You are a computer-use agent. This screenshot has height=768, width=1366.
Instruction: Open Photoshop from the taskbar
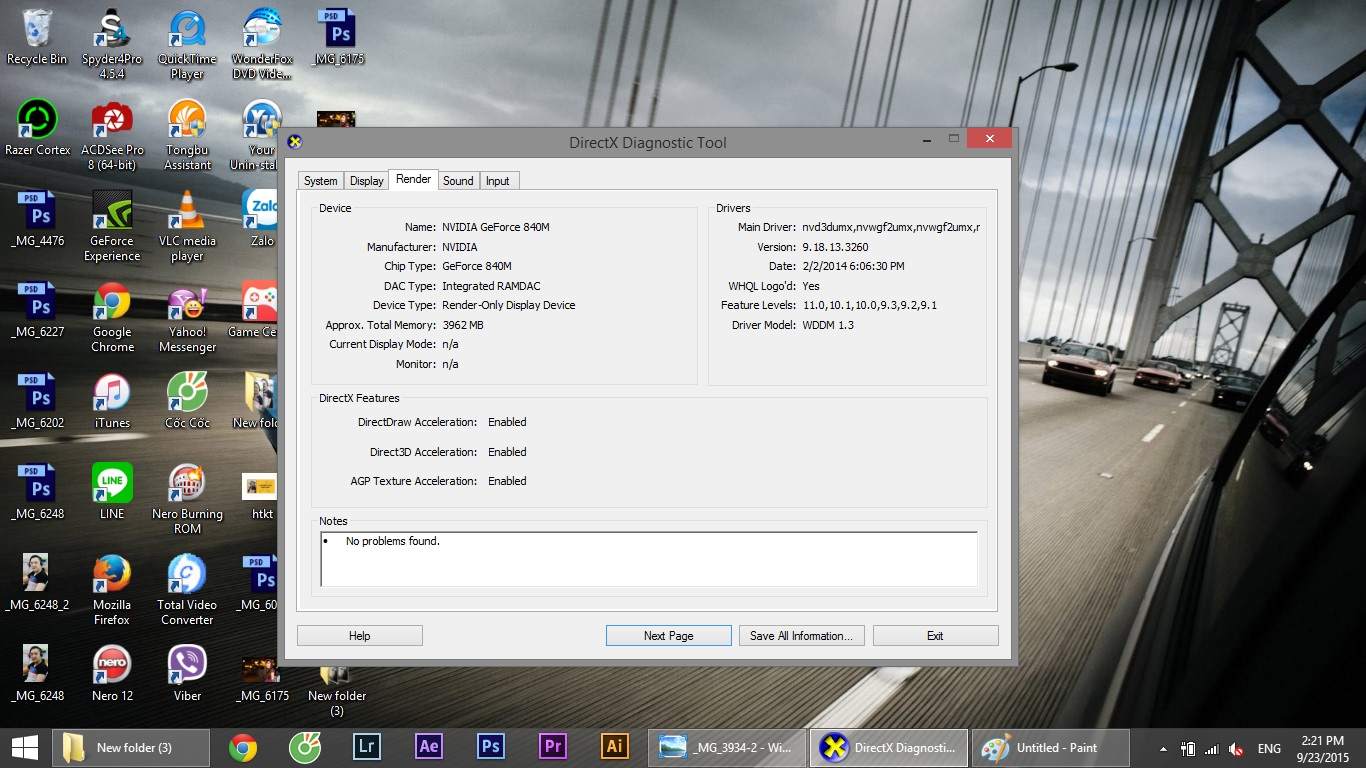tap(490, 747)
